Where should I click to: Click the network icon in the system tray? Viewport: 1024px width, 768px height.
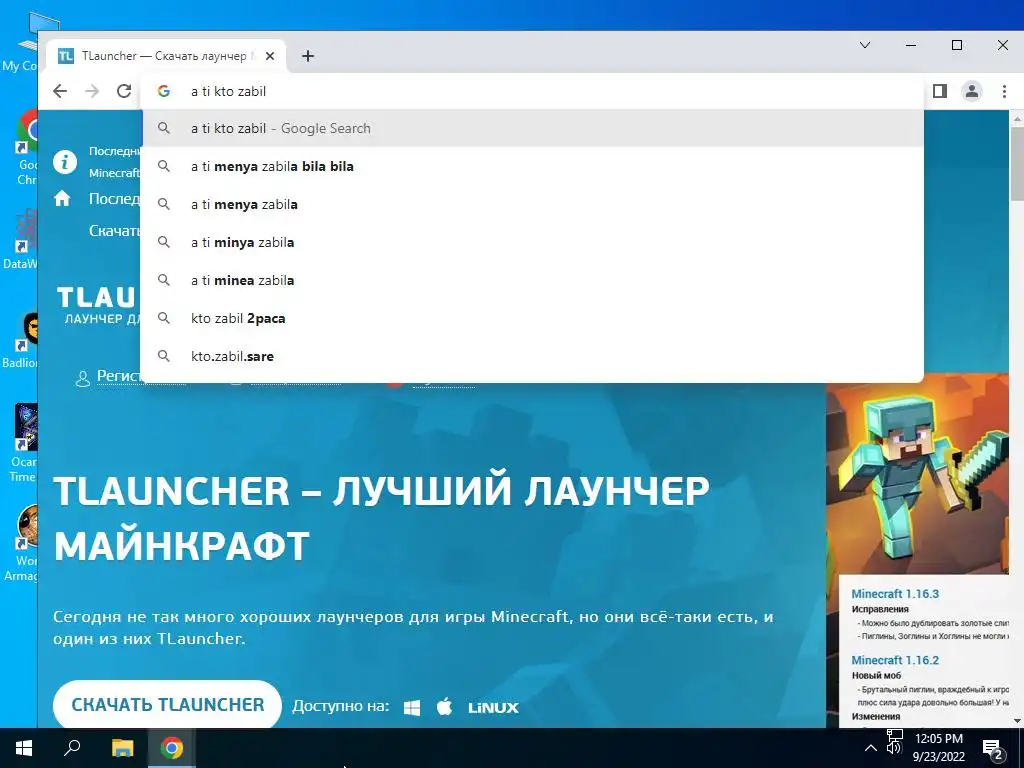895,735
